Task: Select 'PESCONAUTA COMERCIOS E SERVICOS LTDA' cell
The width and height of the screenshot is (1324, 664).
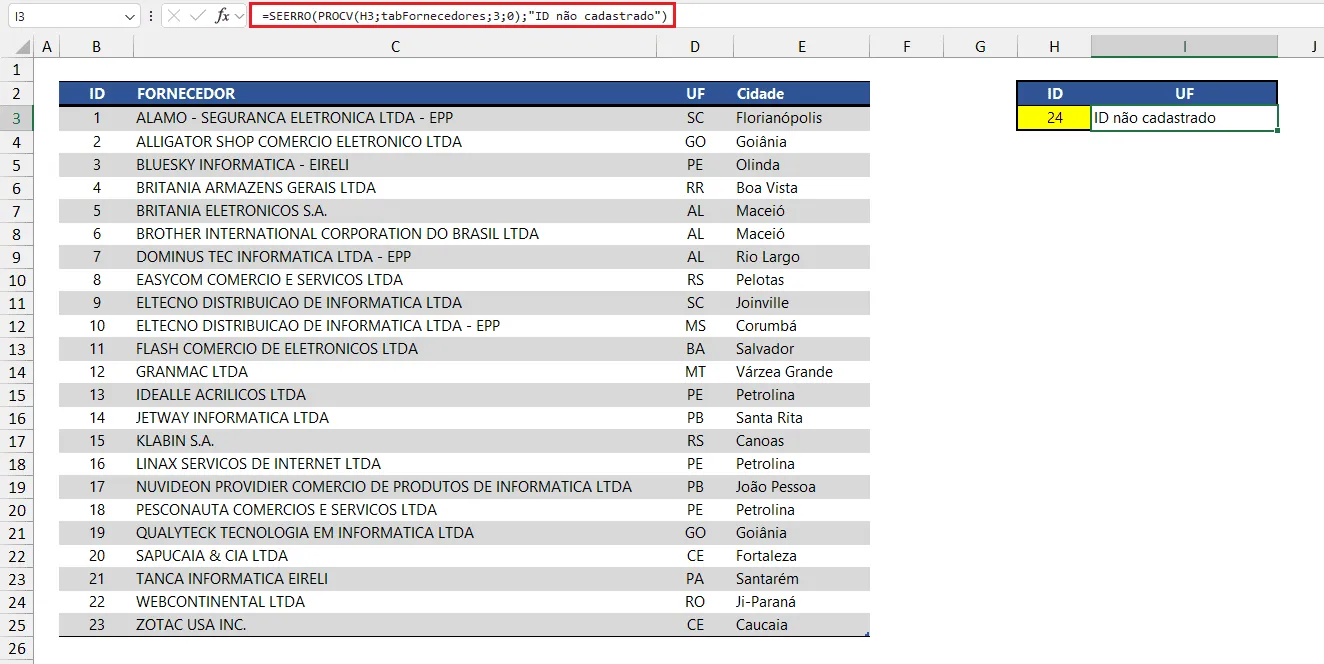Action: [396, 509]
